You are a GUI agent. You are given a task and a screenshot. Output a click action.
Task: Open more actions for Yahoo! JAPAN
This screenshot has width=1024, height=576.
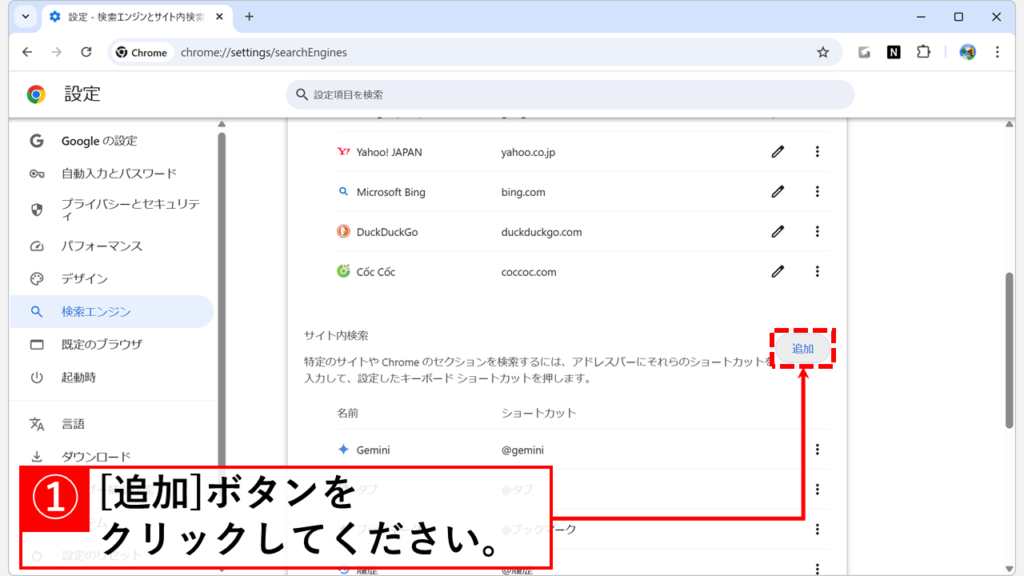point(817,152)
